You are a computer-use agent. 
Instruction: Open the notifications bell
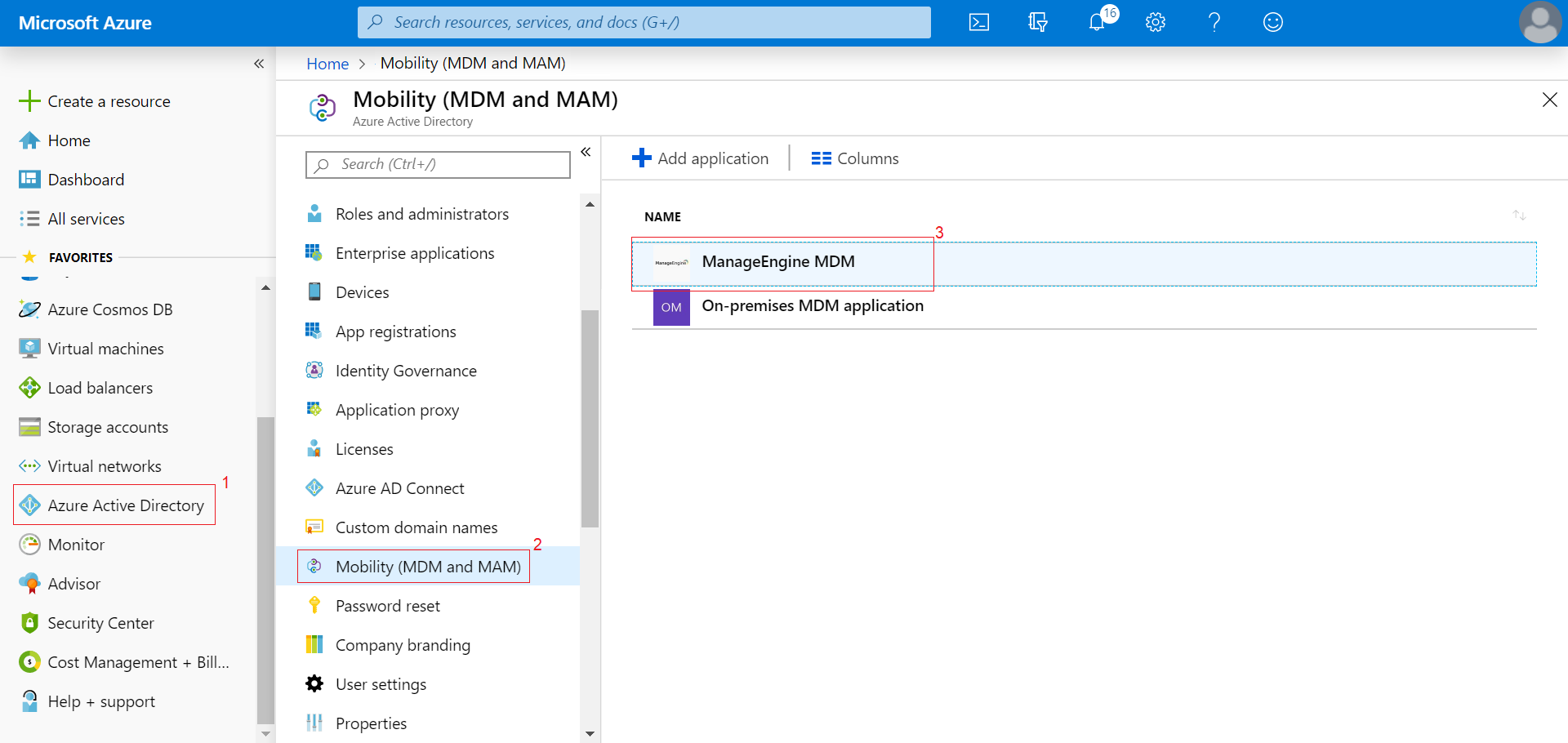coord(1097,22)
